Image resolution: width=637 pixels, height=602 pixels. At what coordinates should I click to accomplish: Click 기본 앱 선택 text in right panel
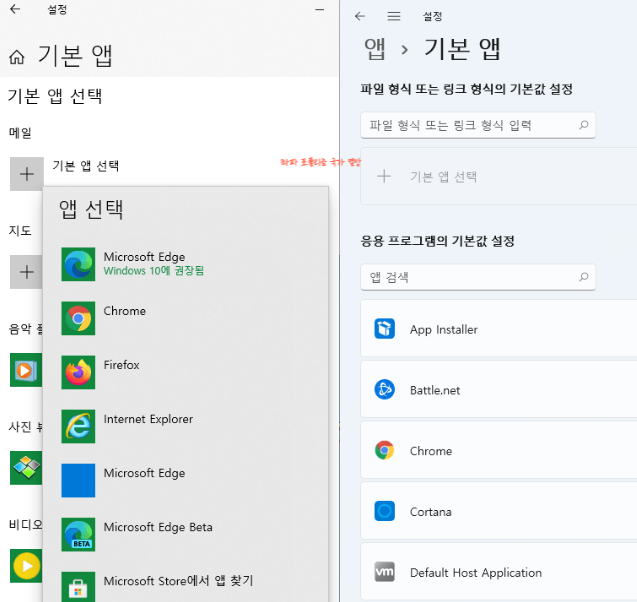click(443, 177)
